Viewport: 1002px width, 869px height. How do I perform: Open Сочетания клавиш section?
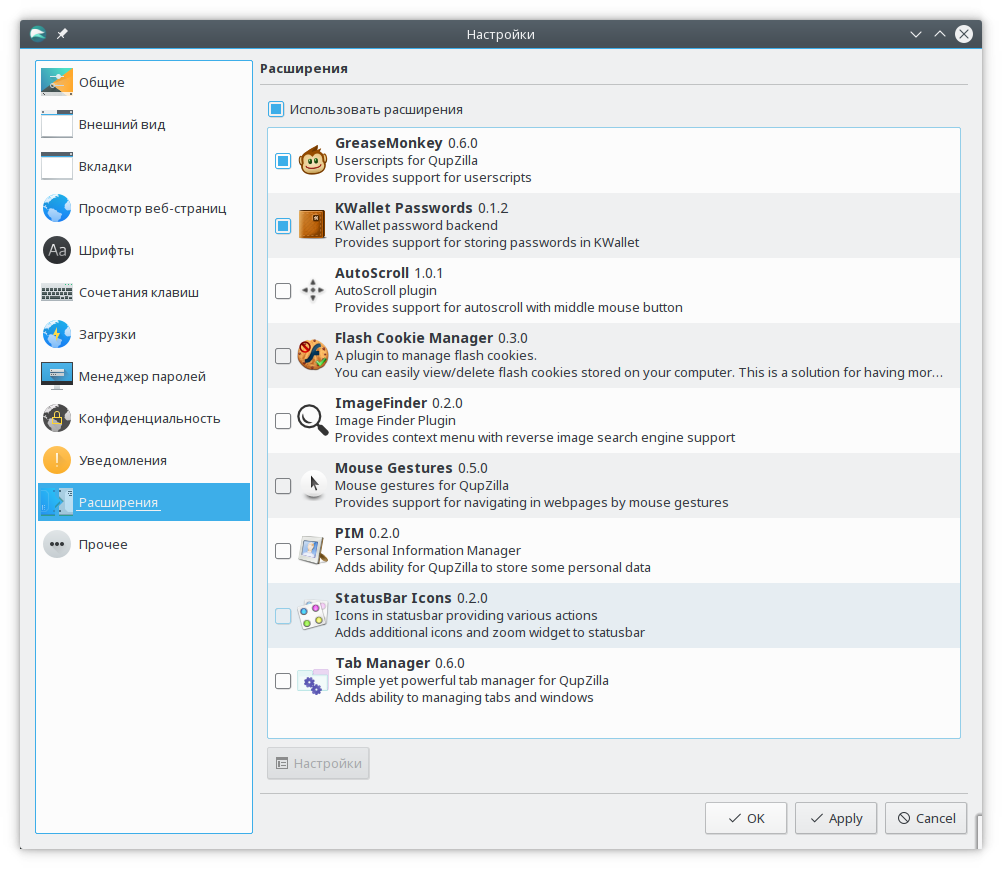coord(144,293)
